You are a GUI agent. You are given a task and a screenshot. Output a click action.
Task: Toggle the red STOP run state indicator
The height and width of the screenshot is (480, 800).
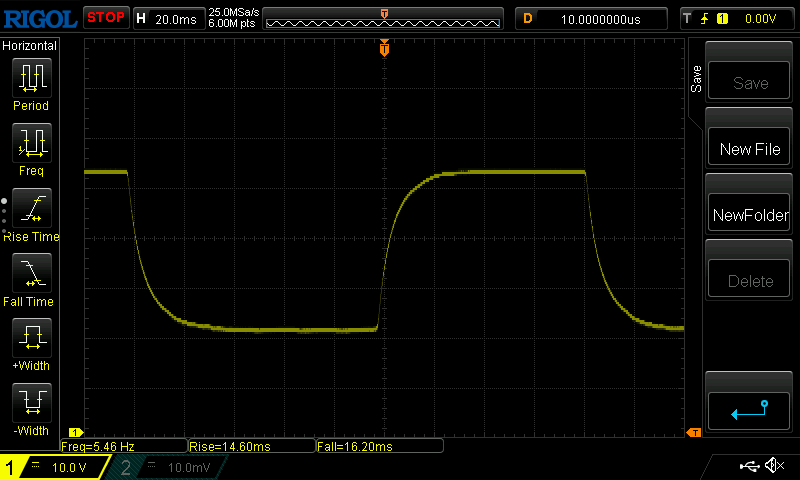pos(105,18)
